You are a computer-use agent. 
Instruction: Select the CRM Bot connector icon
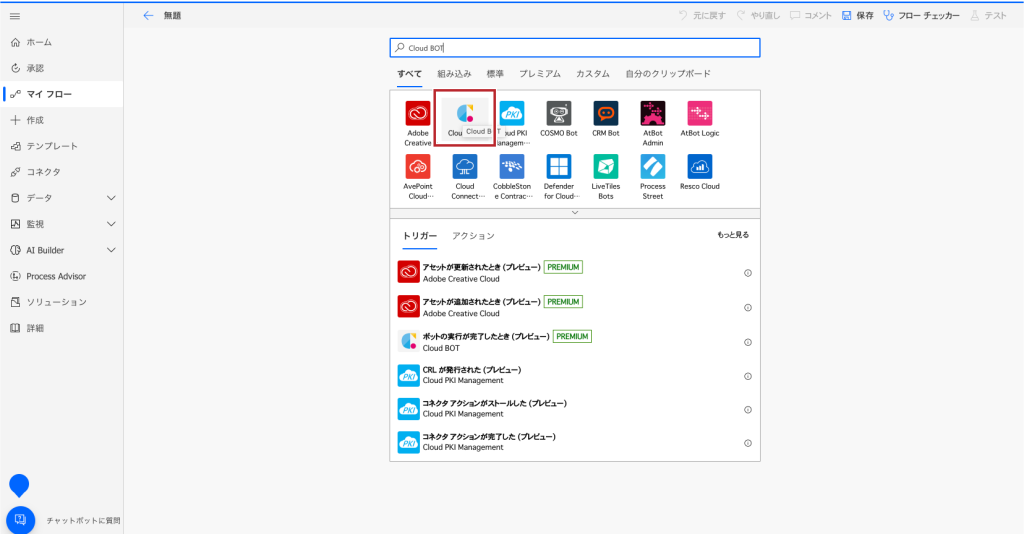tap(606, 114)
